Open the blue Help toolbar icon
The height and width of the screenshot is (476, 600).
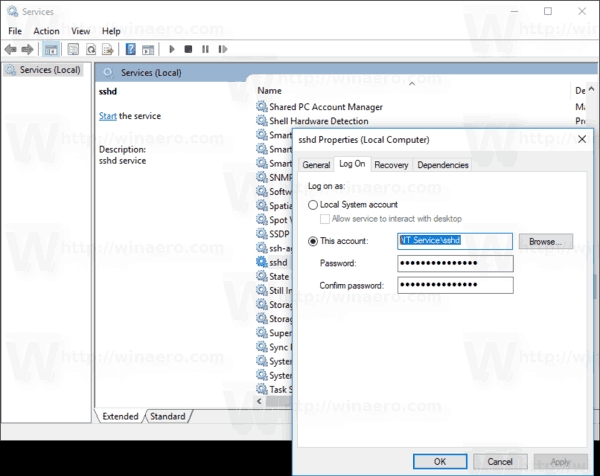tap(130, 48)
